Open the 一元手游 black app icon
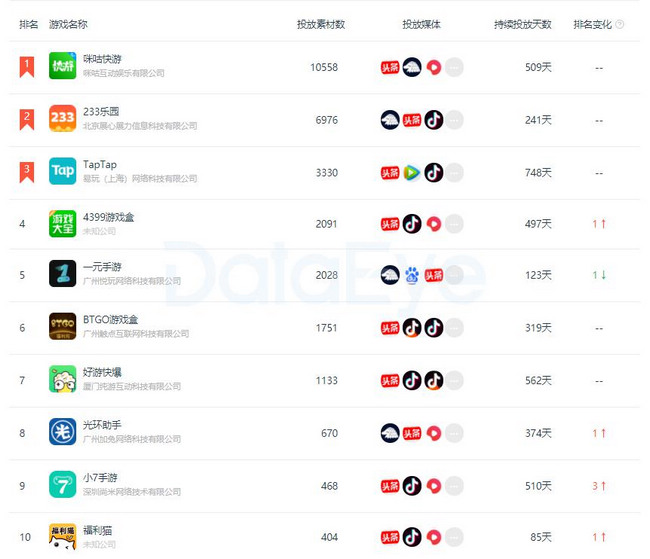 (63, 273)
